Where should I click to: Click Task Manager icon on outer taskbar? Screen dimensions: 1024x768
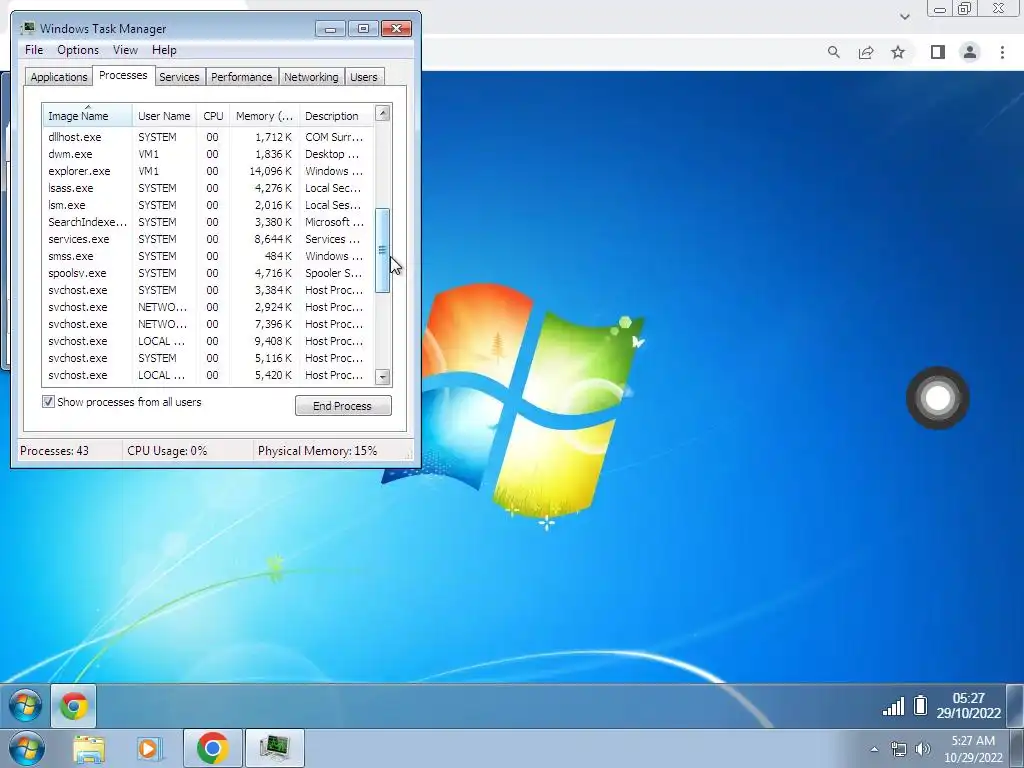pos(274,748)
